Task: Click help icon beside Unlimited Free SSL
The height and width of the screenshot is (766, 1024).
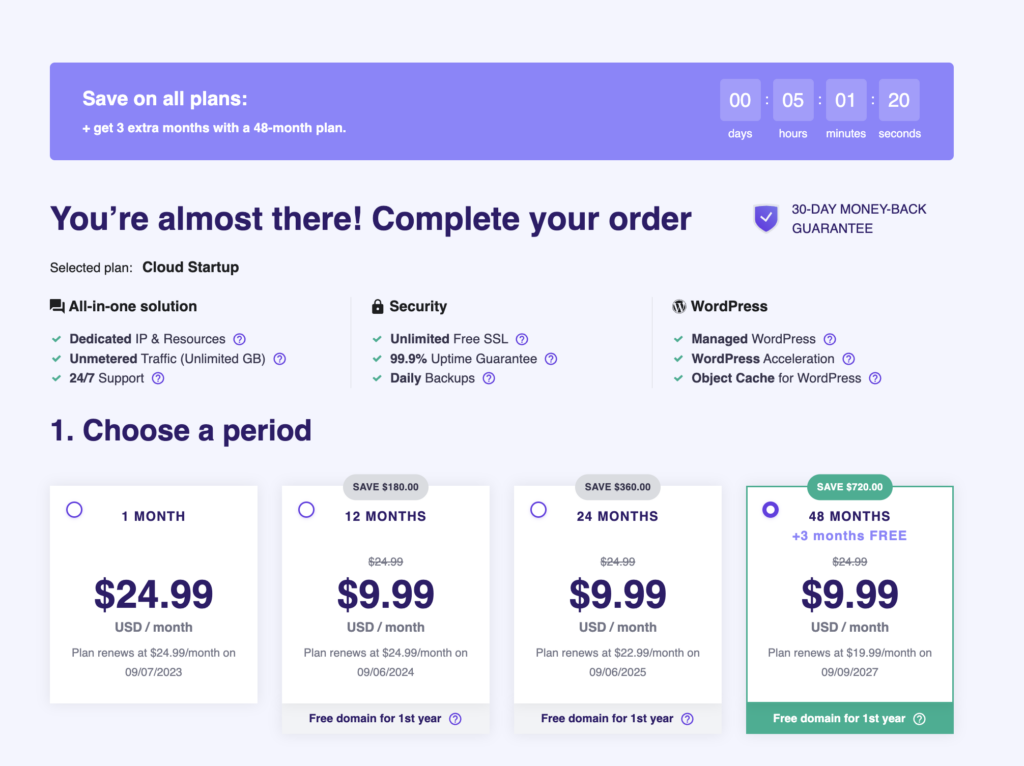Action: [522, 339]
